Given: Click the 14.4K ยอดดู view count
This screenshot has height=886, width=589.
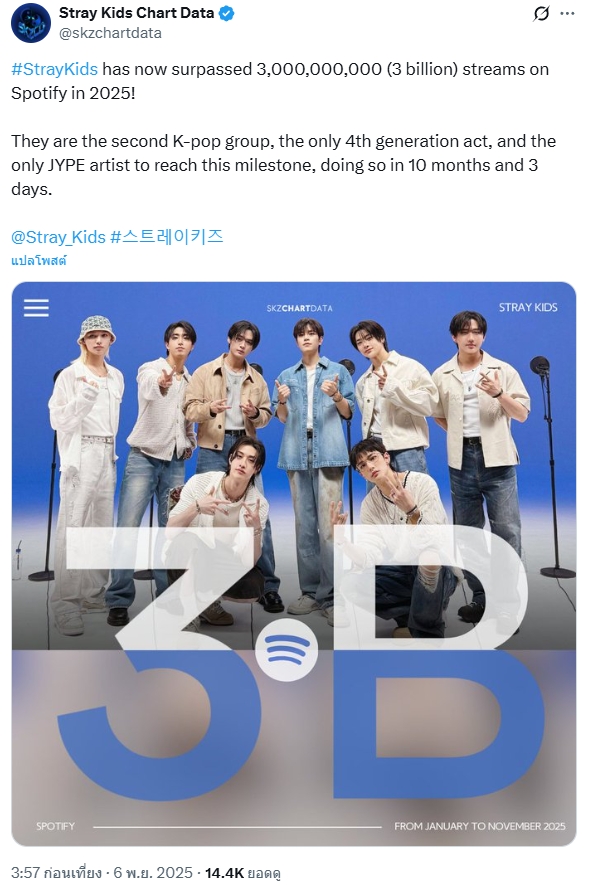Looking at the screenshot, I should click(x=242, y=873).
